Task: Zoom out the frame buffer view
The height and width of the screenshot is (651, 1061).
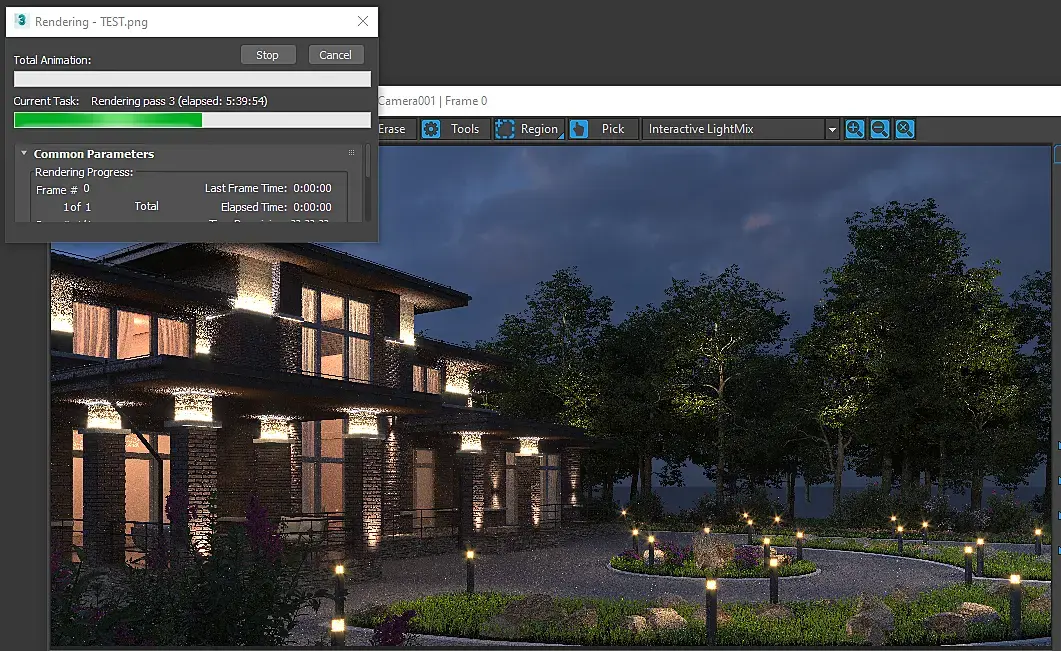Action: (880, 129)
